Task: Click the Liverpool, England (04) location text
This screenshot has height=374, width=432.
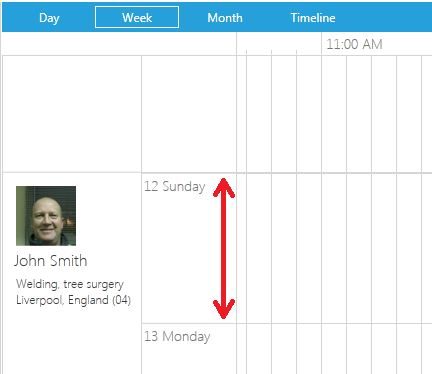Action: (x=73, y=300)
